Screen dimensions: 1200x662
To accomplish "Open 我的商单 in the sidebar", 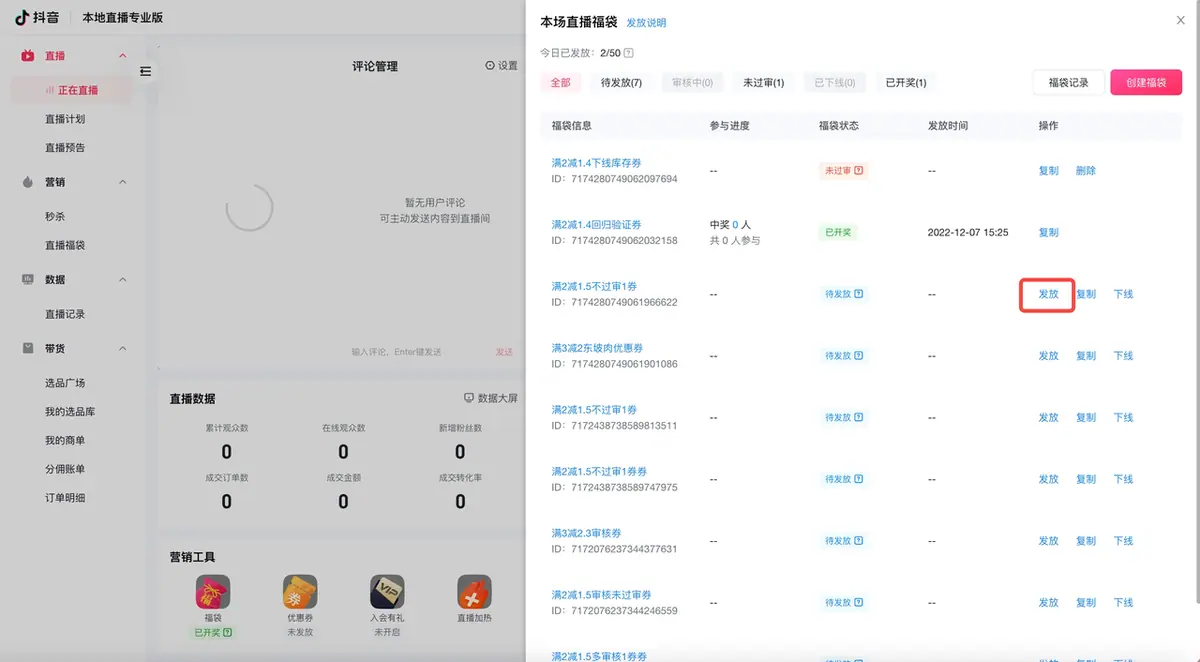I will coord(65,441).
